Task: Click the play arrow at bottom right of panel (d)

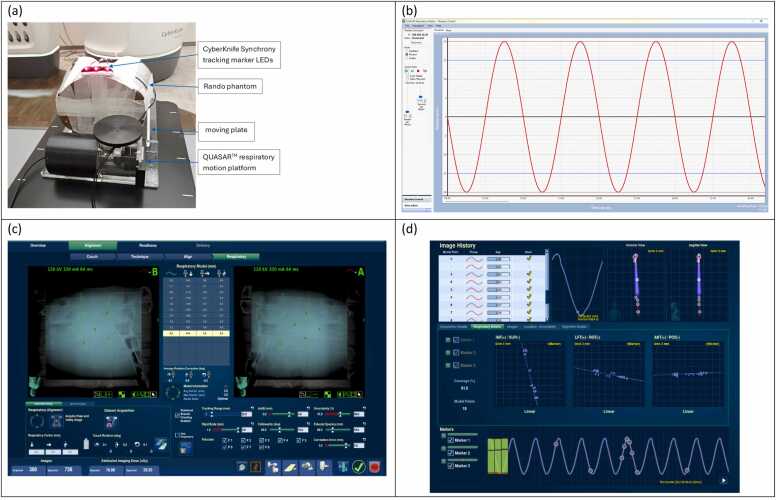Action: pos(724,480)
